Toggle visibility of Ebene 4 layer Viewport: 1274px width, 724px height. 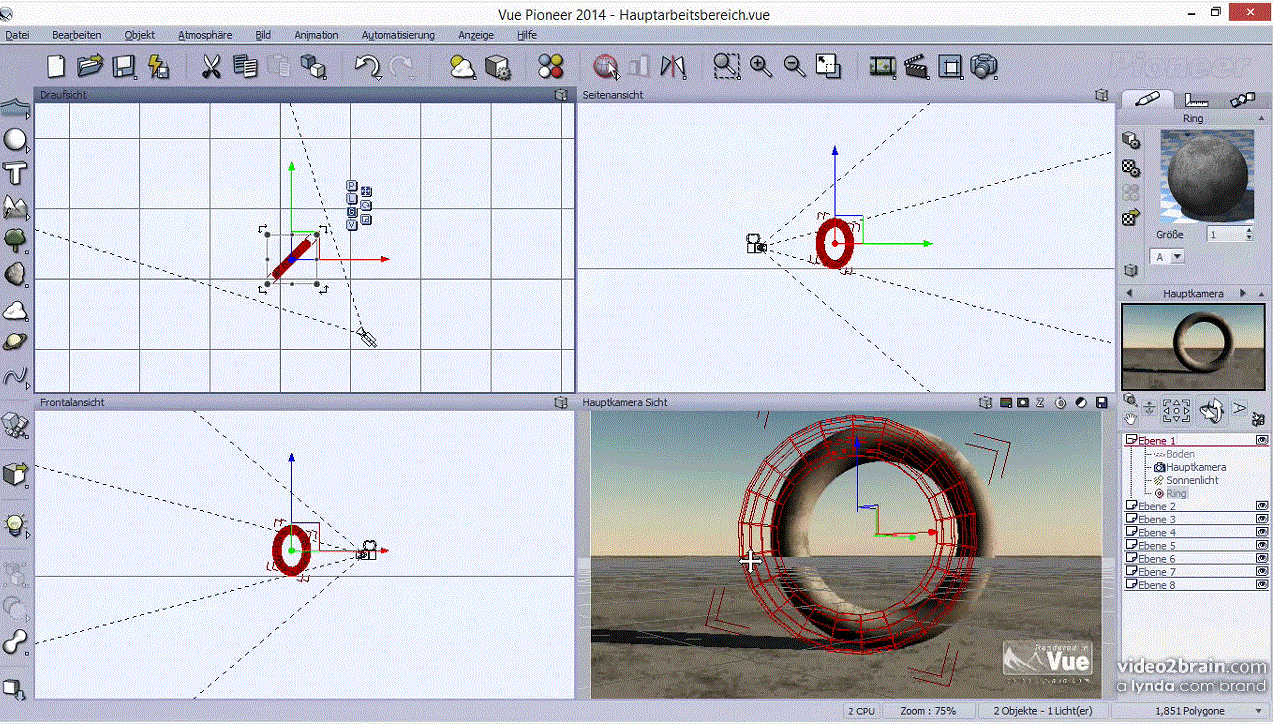(x=1262, y=532)
